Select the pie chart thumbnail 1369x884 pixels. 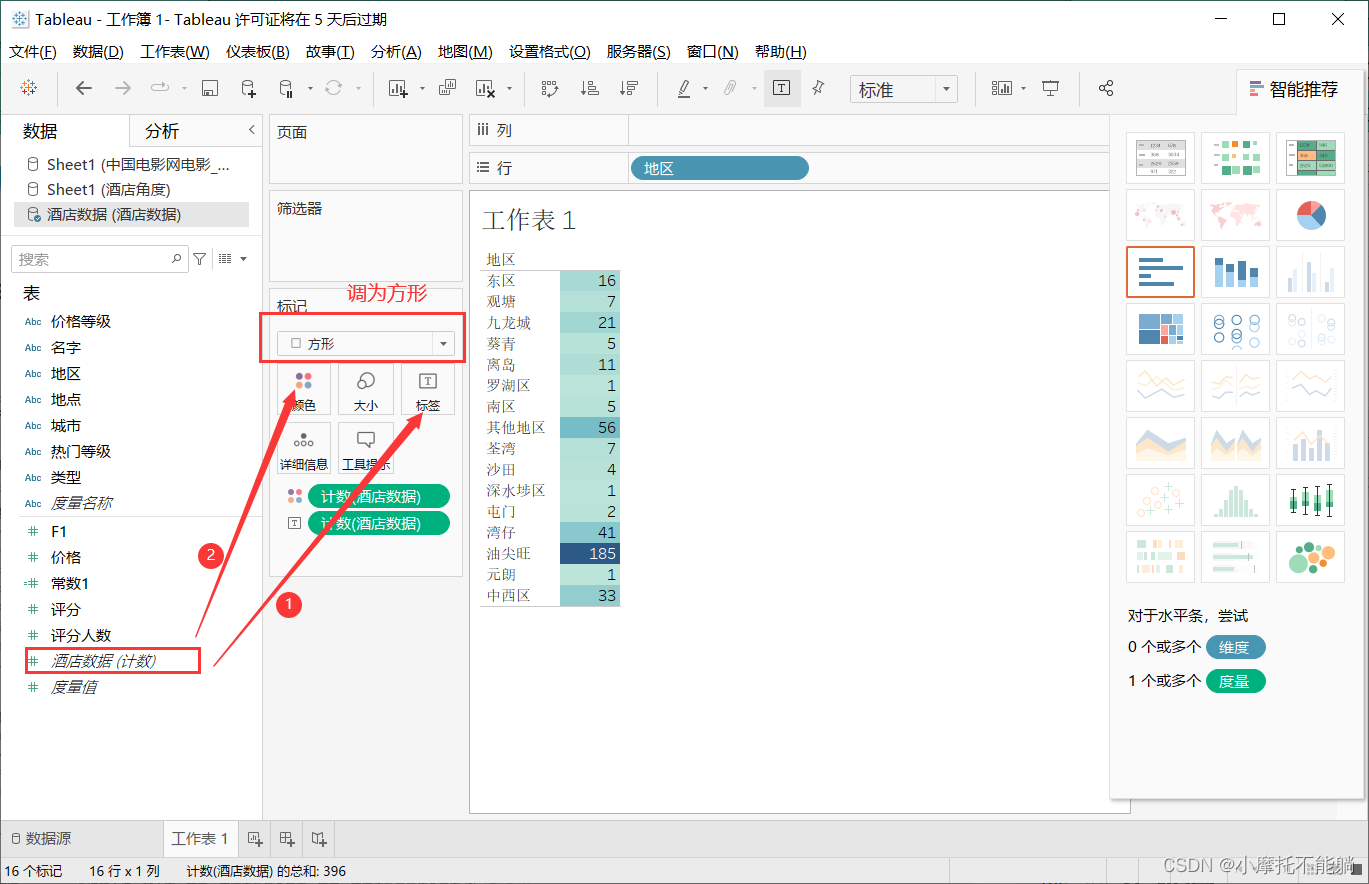1310,215
